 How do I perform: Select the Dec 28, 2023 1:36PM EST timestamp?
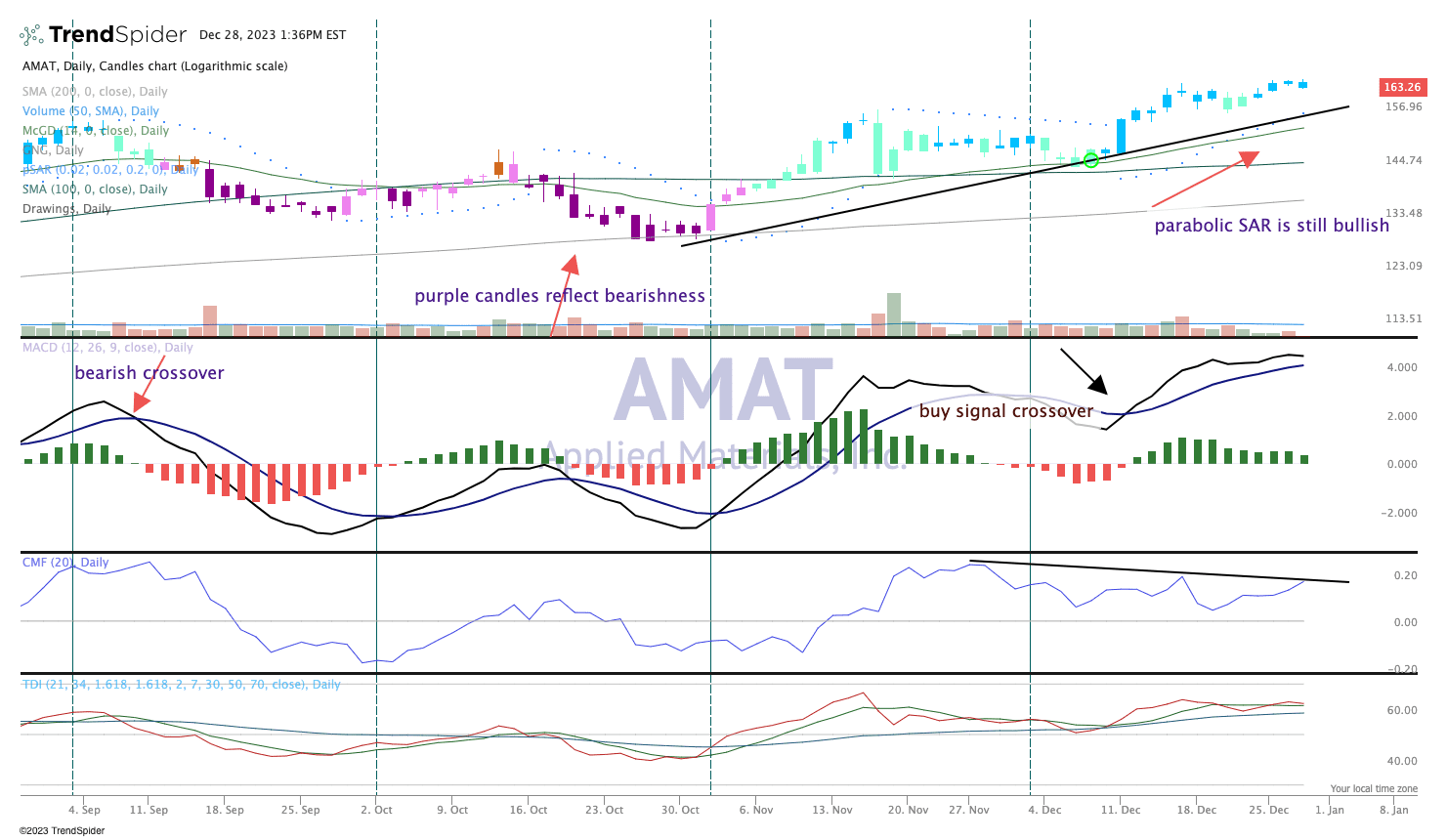[273, 35]
